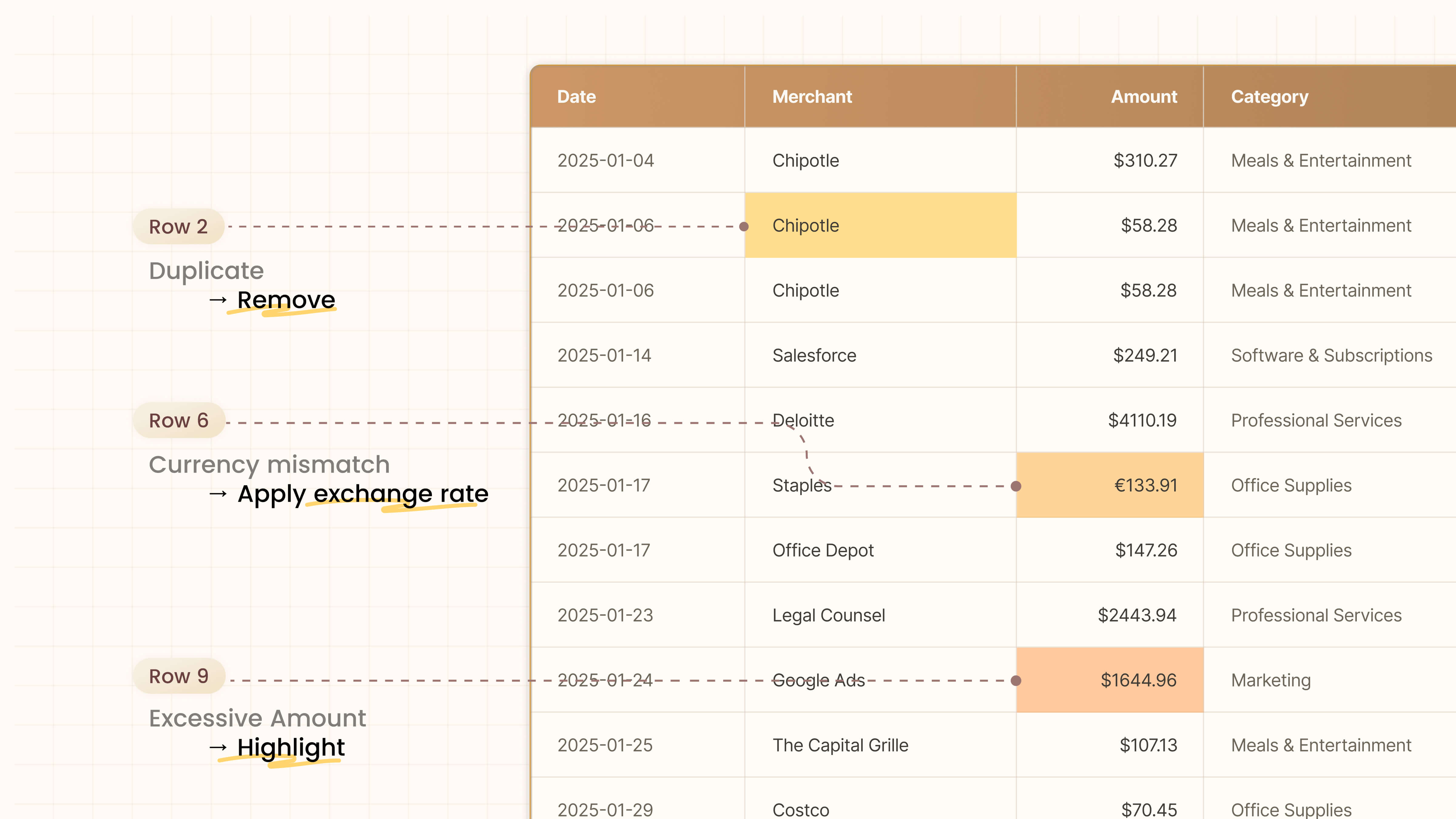
Task: Click the Deloitte $4110.19 amount cell
Action: point(1142,420)
